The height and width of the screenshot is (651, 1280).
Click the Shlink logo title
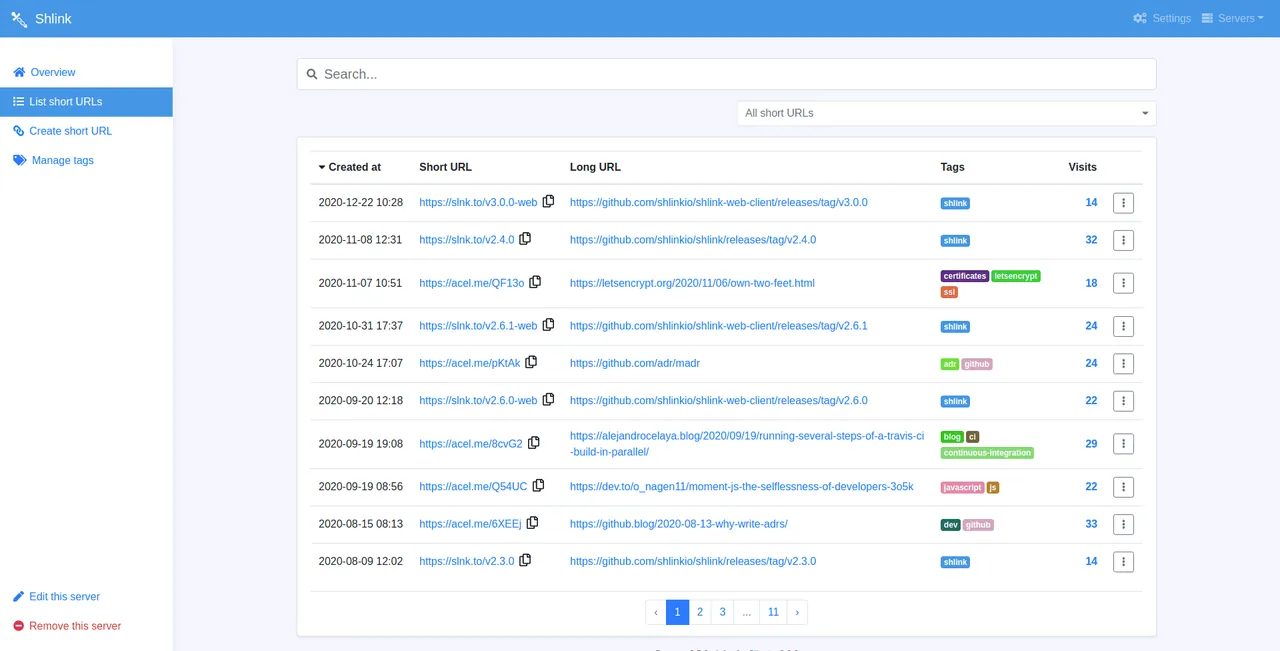tap(42, 18)
